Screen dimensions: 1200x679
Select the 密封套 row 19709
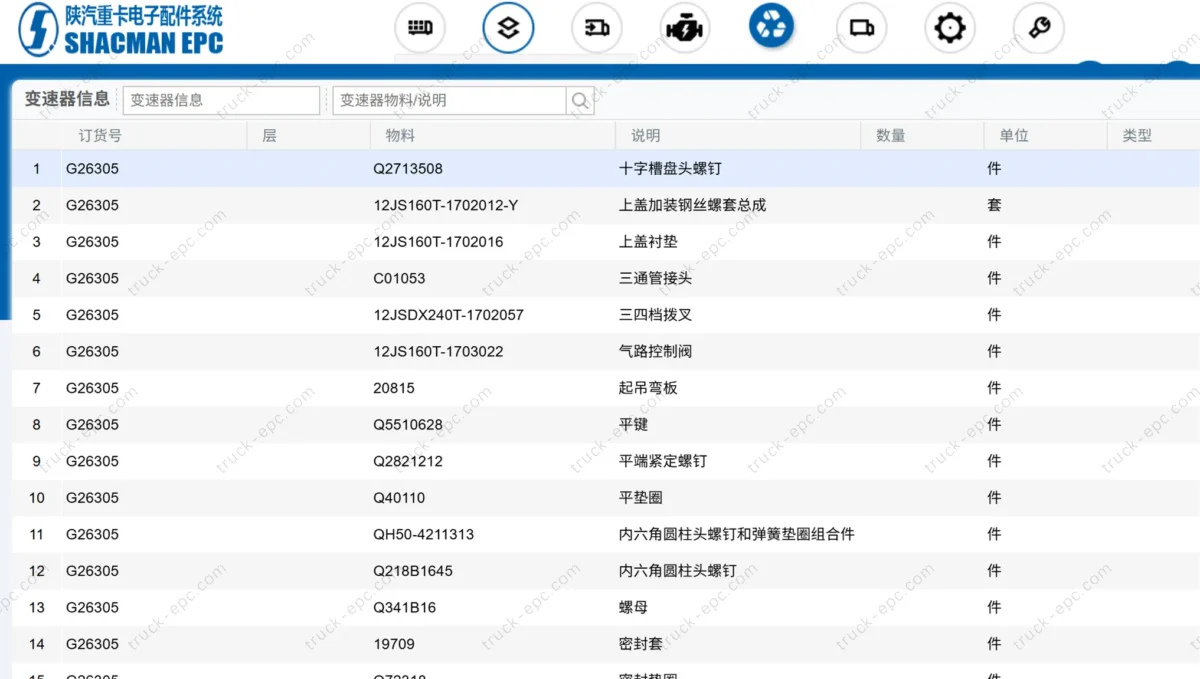(x=394, y=644)
